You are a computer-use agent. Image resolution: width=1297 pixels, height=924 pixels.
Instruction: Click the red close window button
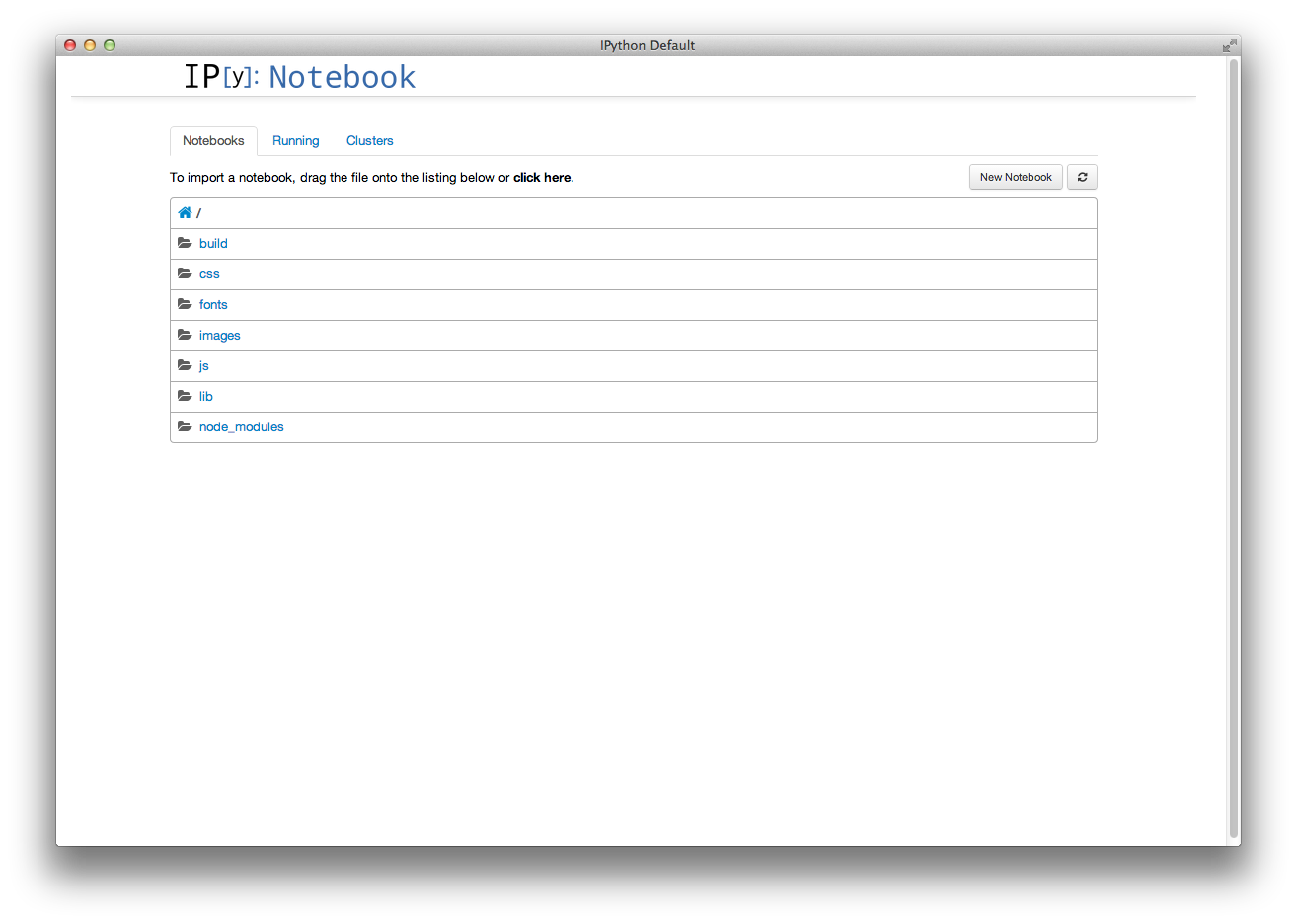coord(70,45)
